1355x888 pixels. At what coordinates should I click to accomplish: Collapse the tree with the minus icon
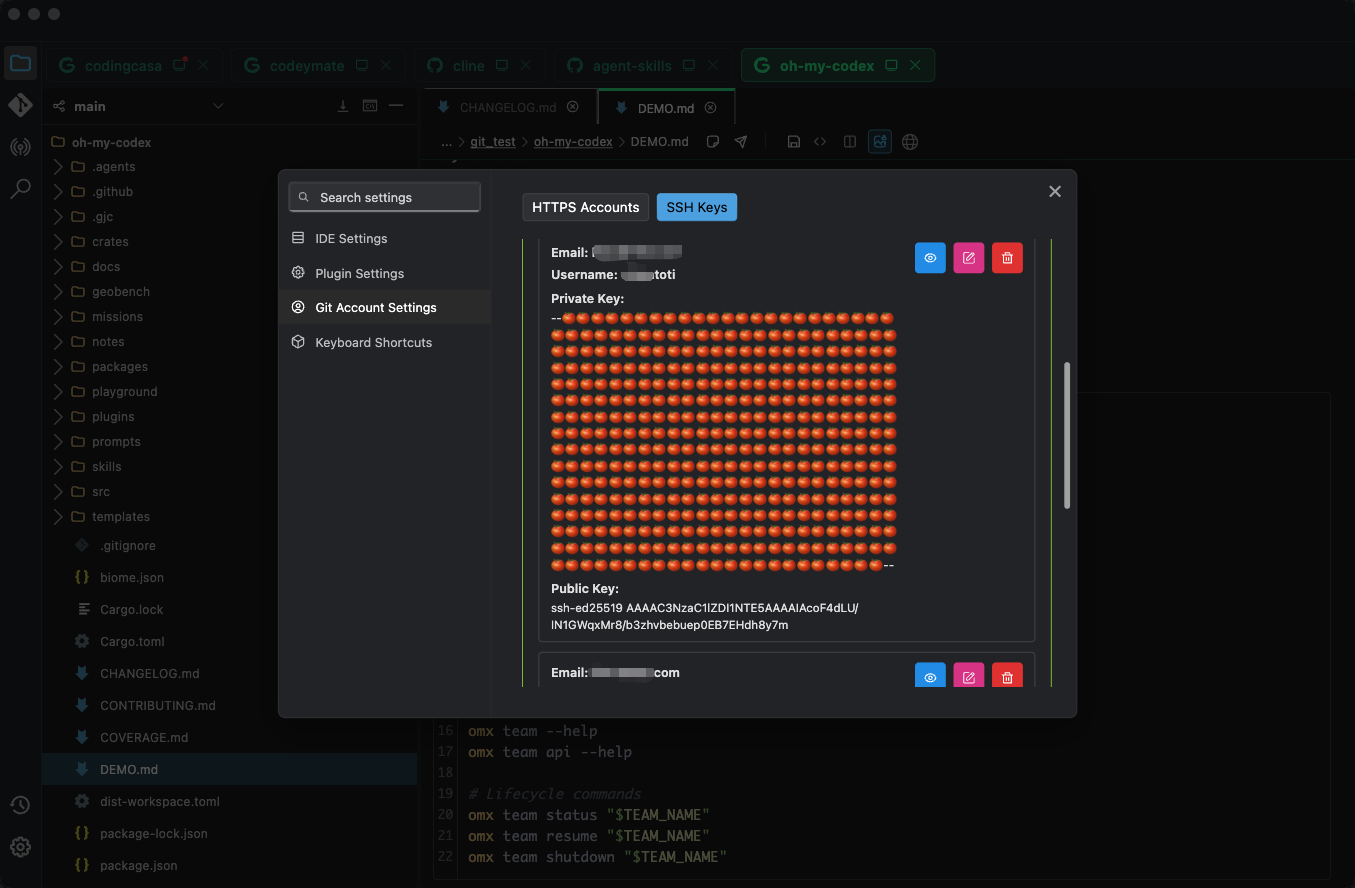pos(396,106)
